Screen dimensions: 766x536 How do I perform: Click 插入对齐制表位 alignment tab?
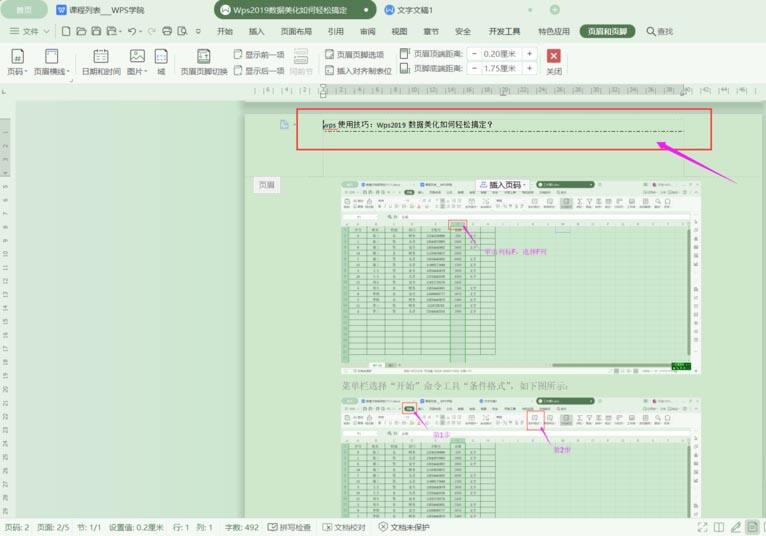pyautogui.click(x=358, y=70)
